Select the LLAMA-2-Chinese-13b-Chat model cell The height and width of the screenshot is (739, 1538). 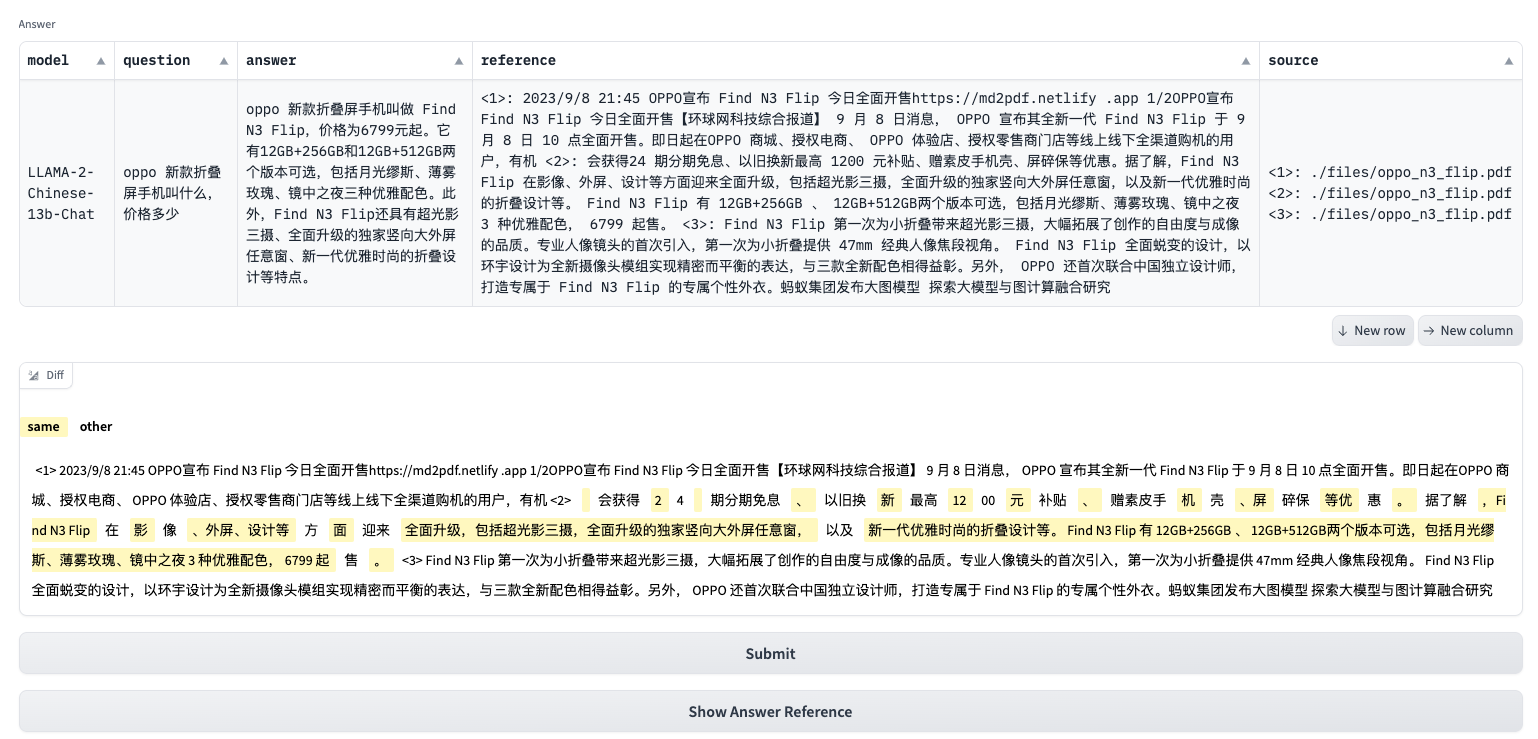tap(67, 193)
